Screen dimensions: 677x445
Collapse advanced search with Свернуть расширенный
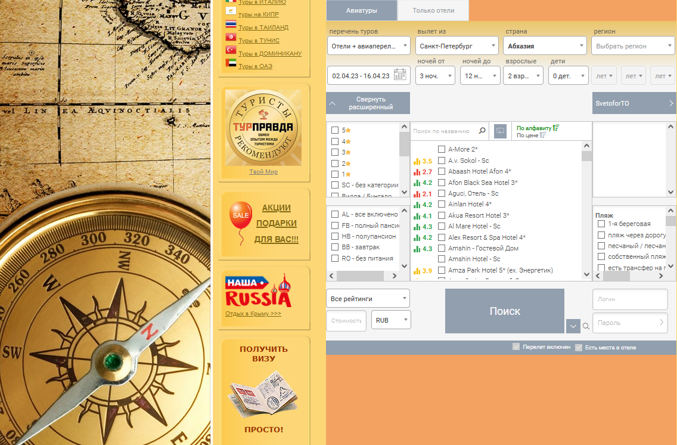(x=368, y=103)
